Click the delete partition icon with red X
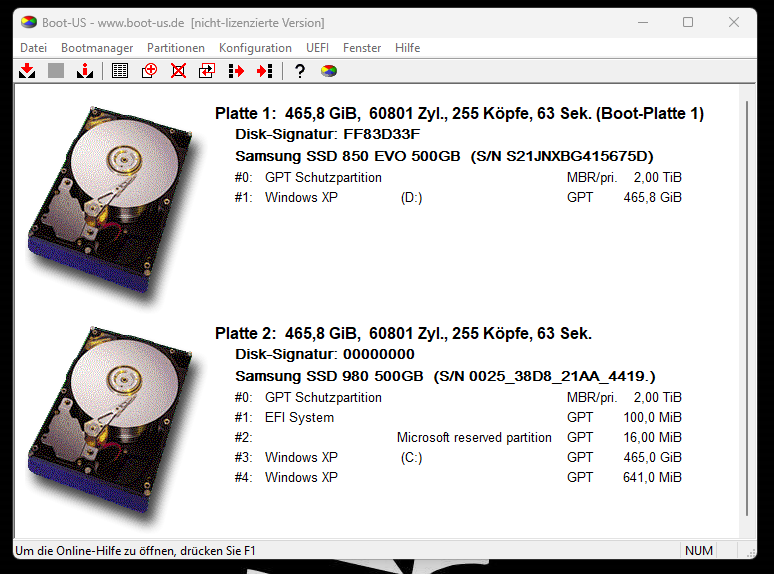 click(x=178, y=71)
